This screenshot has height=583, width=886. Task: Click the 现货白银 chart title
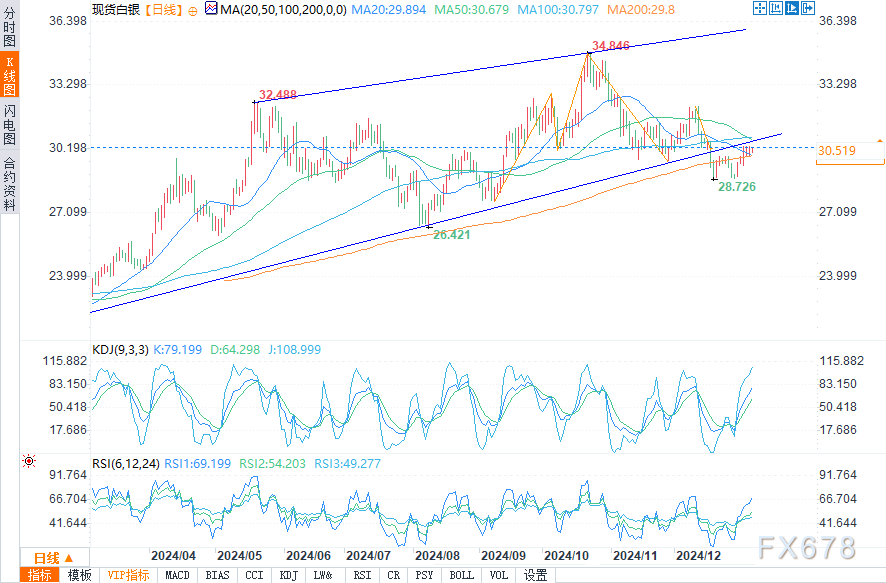click(x=116, y=10)
